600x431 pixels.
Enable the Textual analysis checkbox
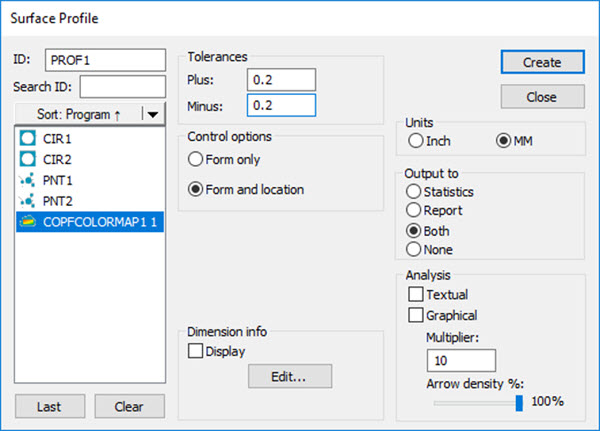[x=415, y=295]
